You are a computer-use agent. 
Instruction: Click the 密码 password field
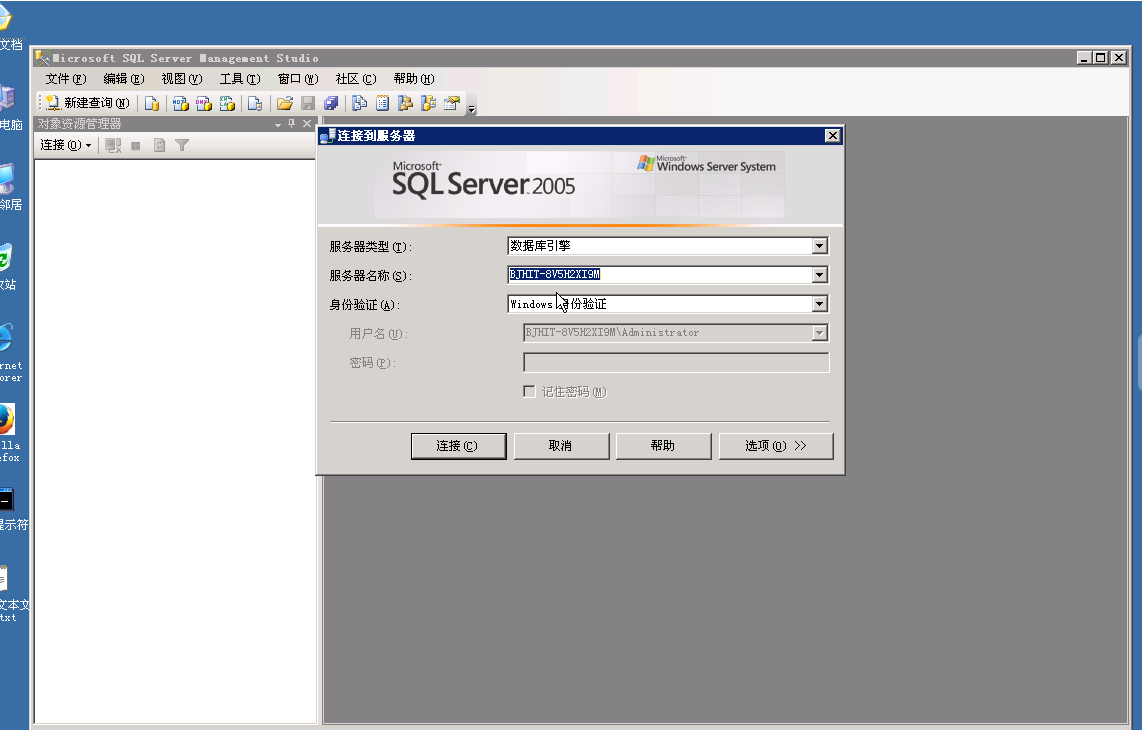[x=676, y=362]
